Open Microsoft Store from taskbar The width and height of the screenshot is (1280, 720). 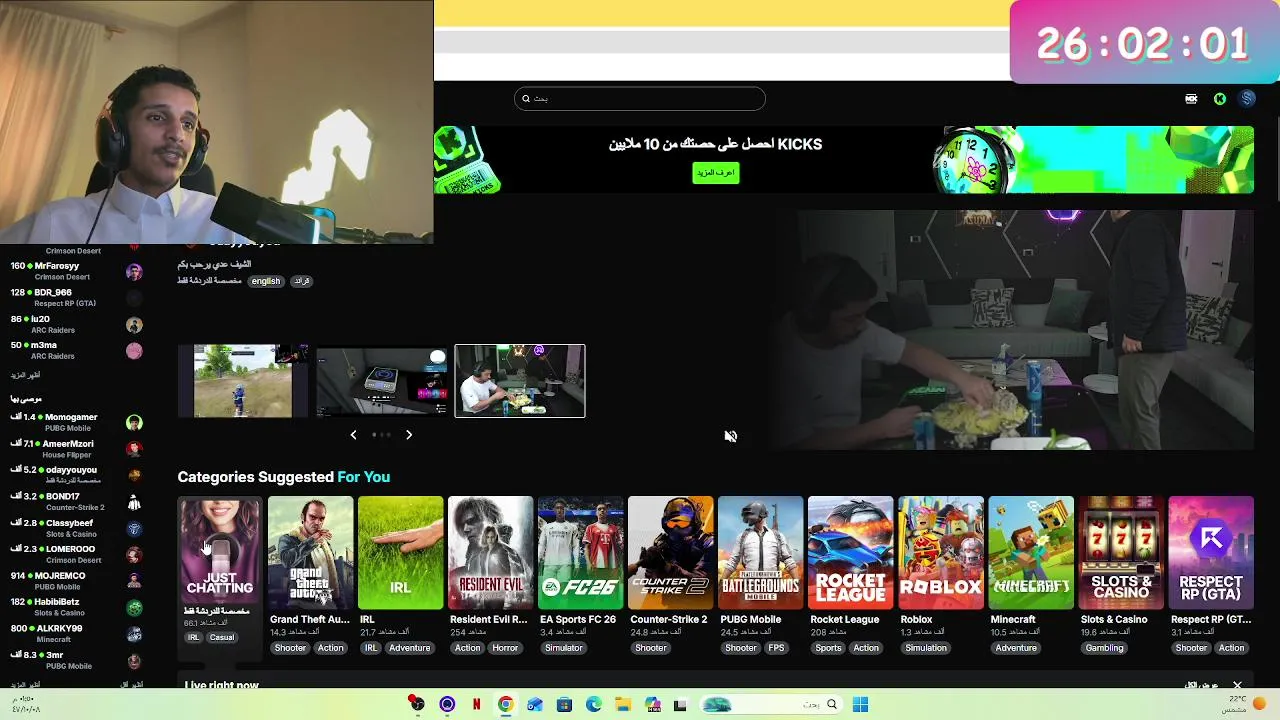(x=564, y=705)
